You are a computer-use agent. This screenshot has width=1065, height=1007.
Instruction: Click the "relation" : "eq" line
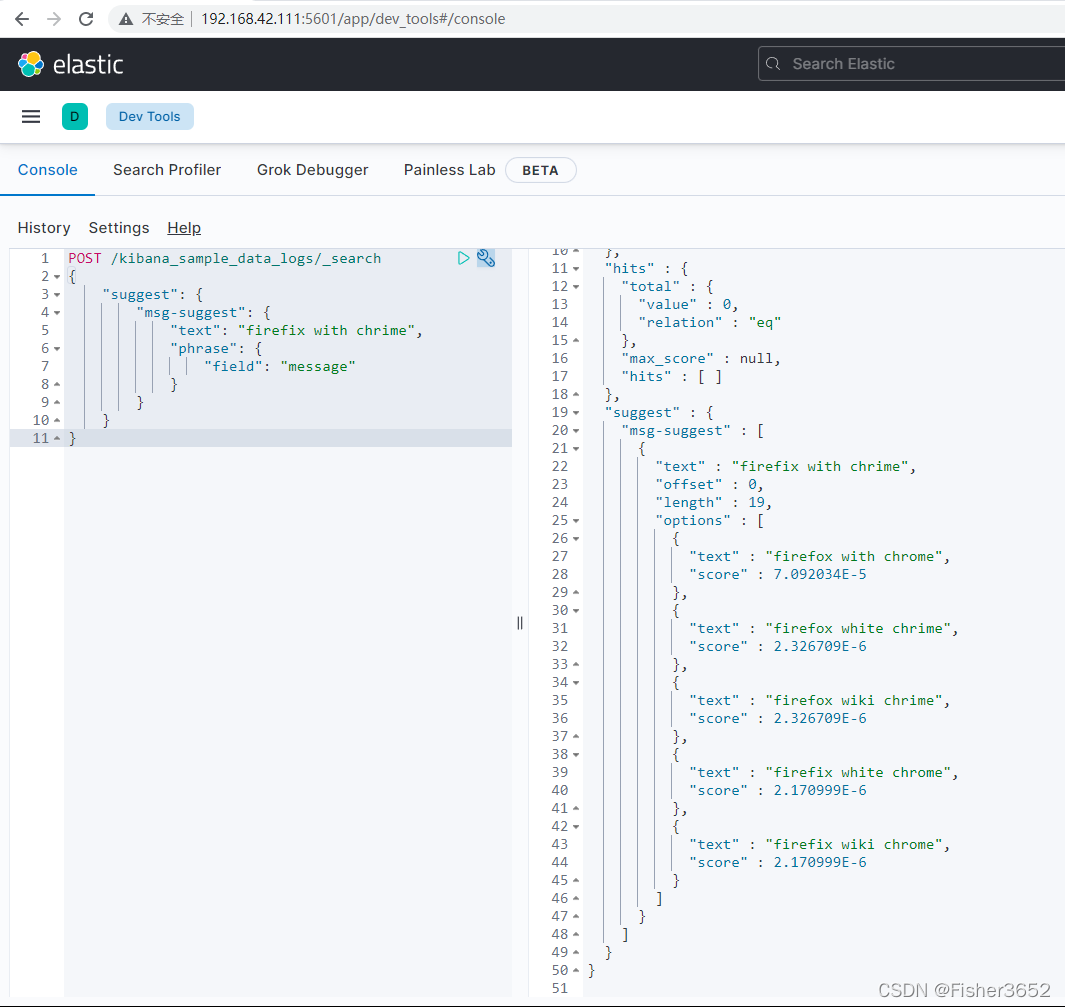tap(710, 323)
